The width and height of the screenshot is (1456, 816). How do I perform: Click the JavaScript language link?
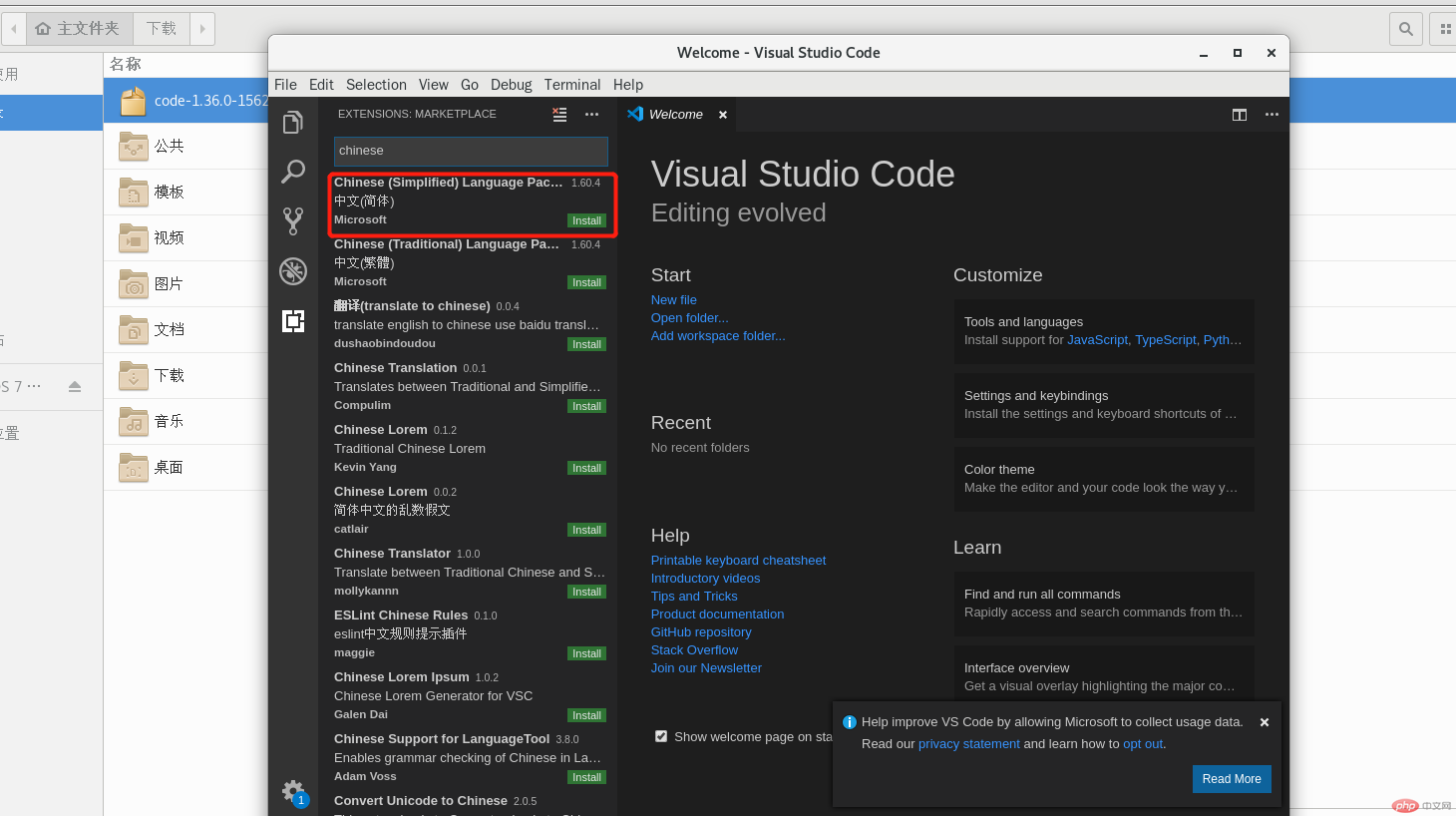(1098, 340)
